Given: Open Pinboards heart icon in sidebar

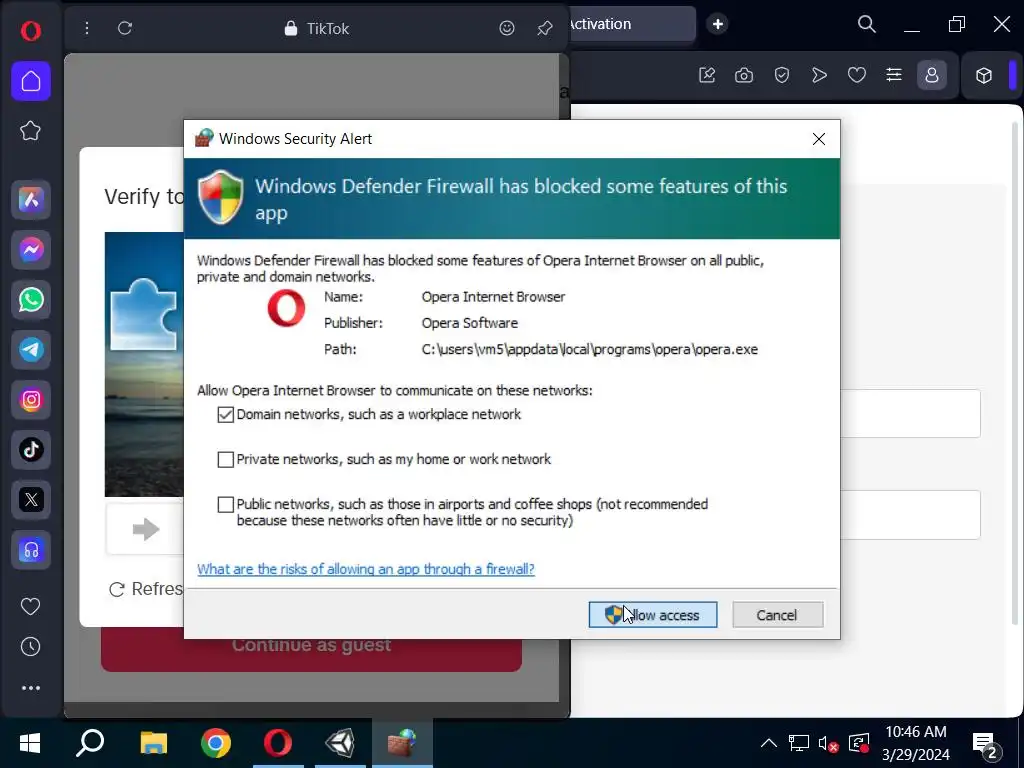Looking at the screenshot, I should [30, 606].
